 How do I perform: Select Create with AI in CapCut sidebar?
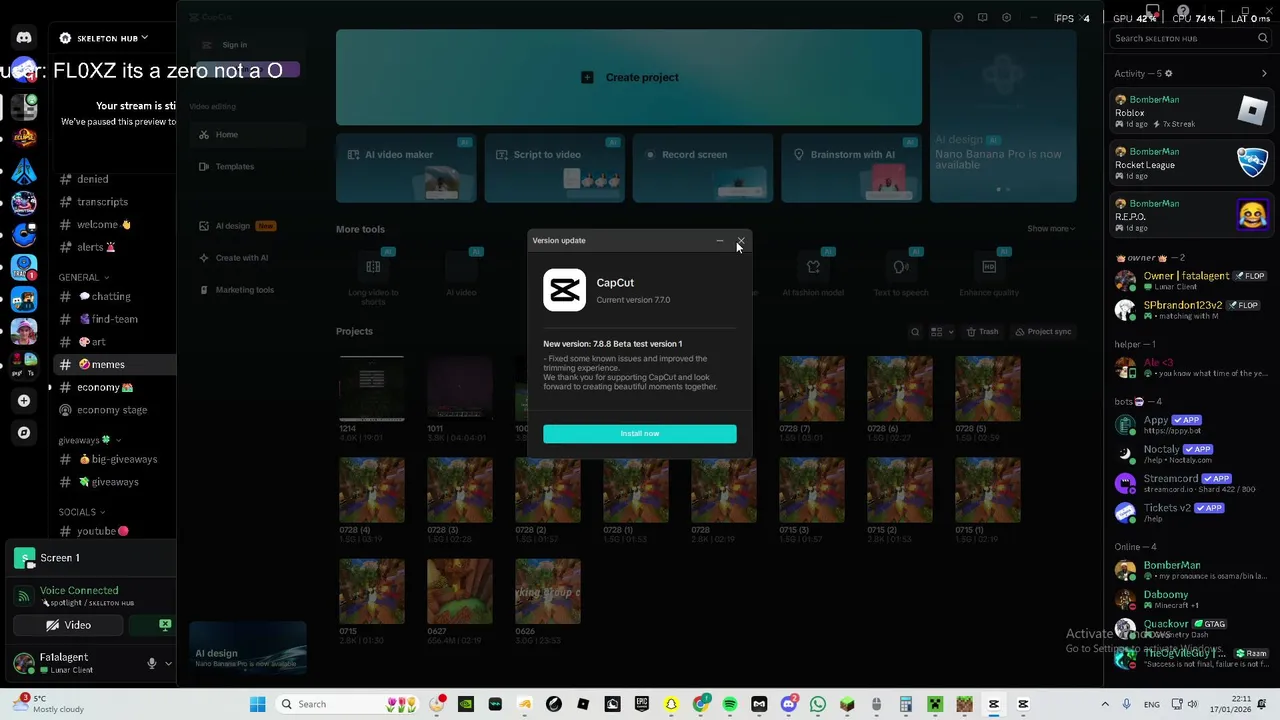pyautogui.click(x=247, y=258)
